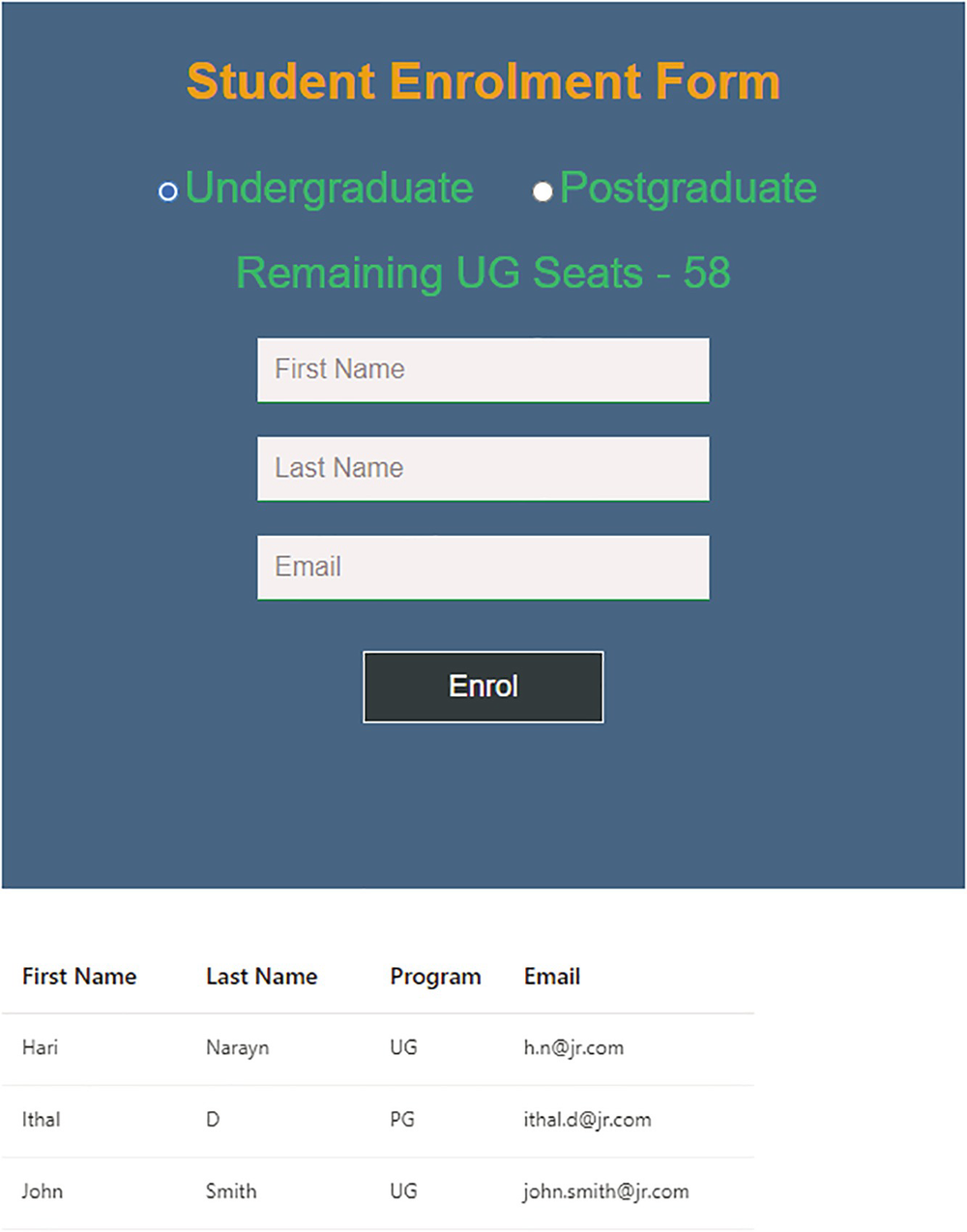Focus the First Name input field
This screenshot has width=967, height=1232.
tap(483, 369)
